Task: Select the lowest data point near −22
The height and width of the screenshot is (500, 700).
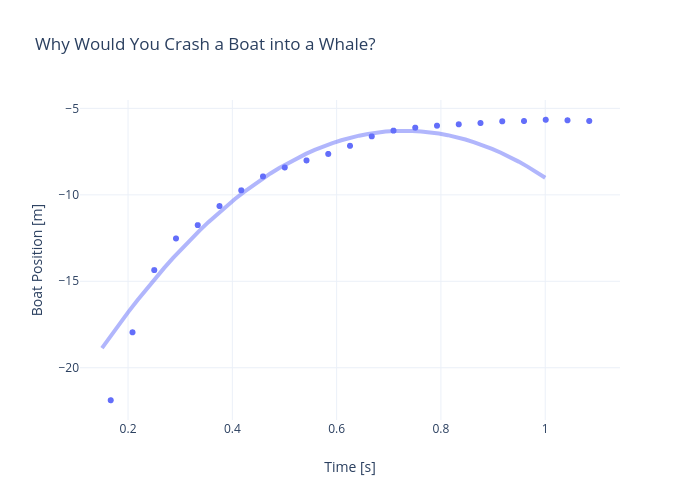Action: pos(110,400)
